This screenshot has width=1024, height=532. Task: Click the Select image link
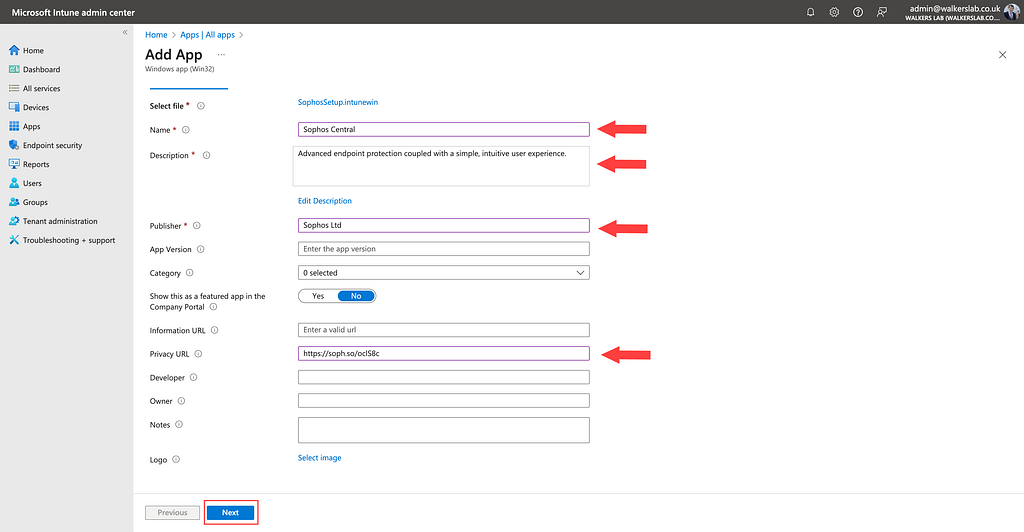(319, 458)
